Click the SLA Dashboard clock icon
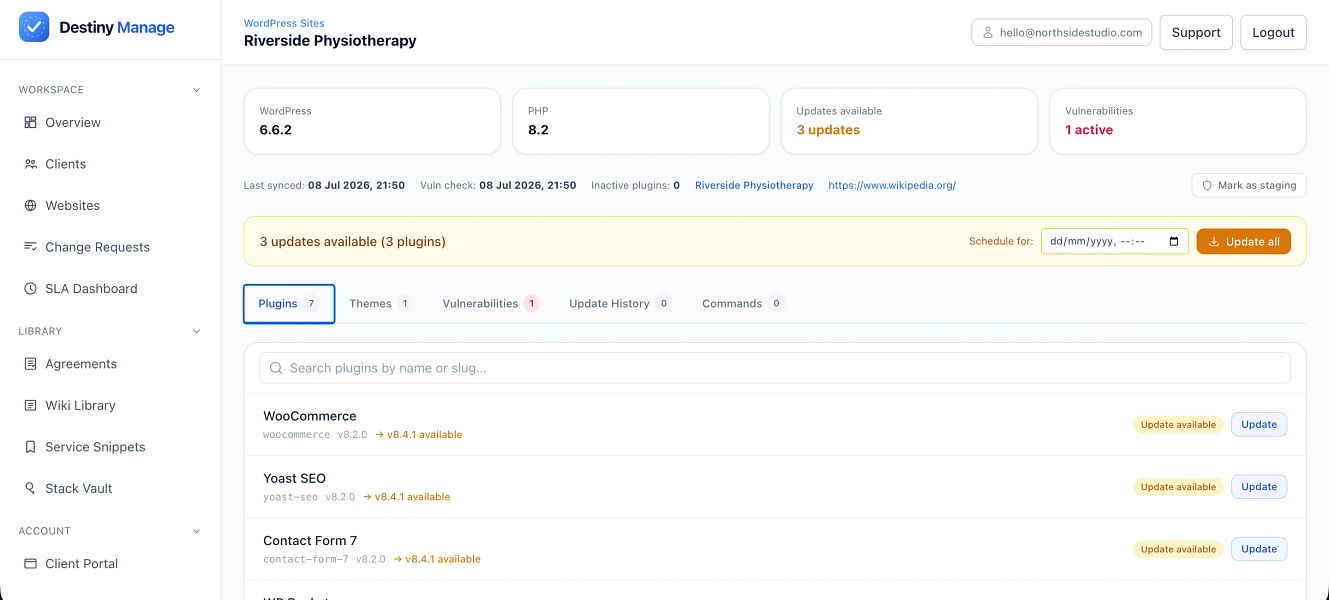1329x600 pixels. point(30,288)
